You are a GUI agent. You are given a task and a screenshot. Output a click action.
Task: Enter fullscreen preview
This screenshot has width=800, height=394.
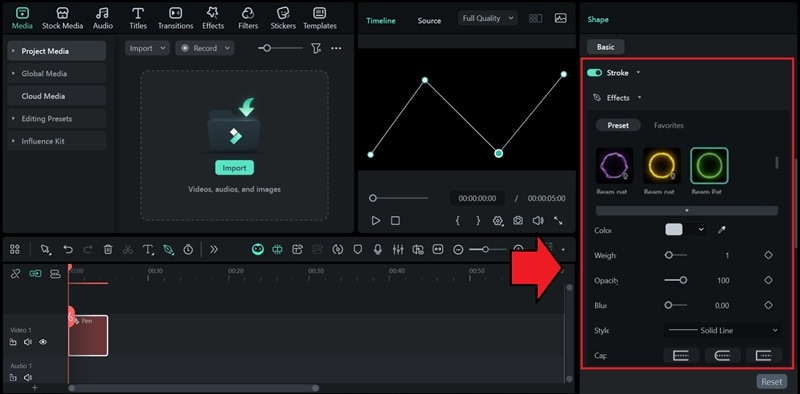pos(558,220)
